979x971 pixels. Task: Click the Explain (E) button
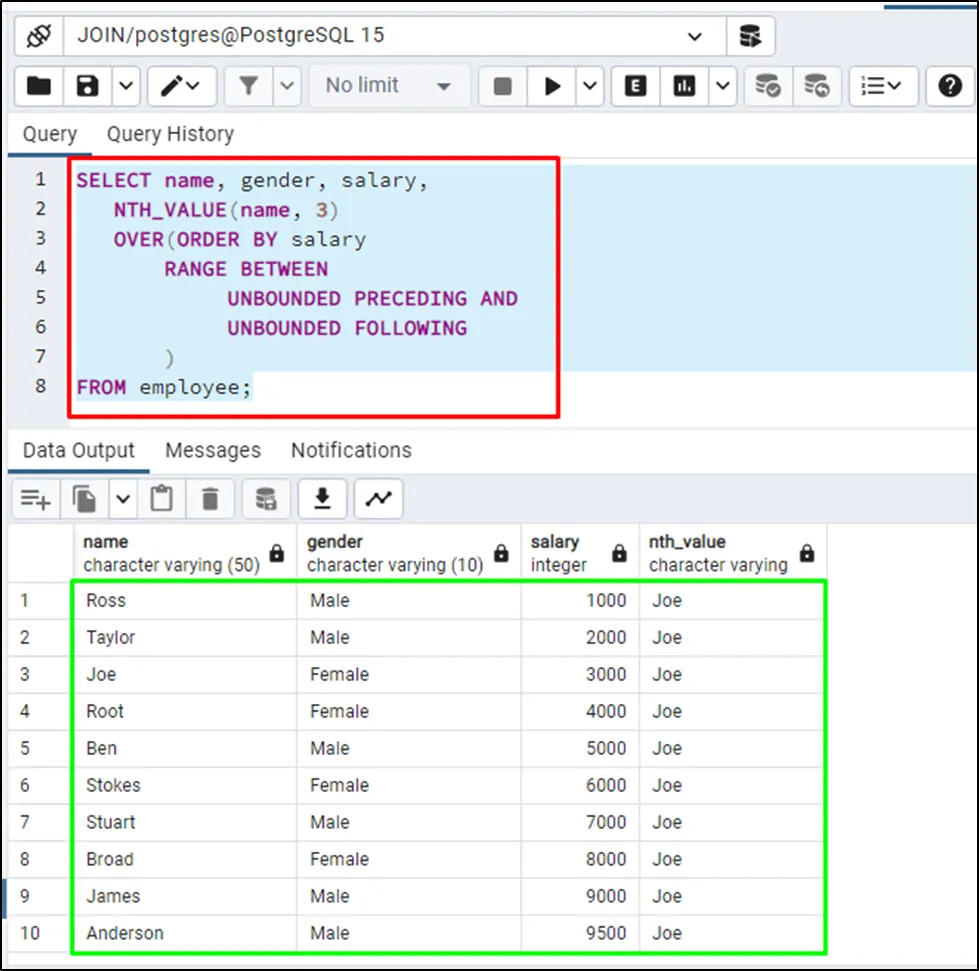pos(635,86)
